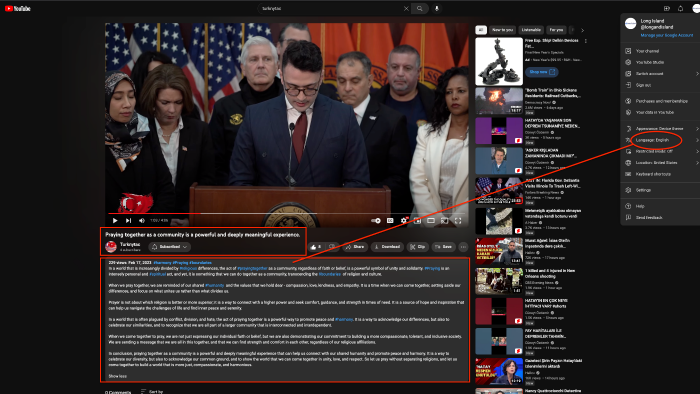Viewport: 700px width, 394px height.
Task: Open ad options three-dot menu
Action: click(x=585, y=41)
